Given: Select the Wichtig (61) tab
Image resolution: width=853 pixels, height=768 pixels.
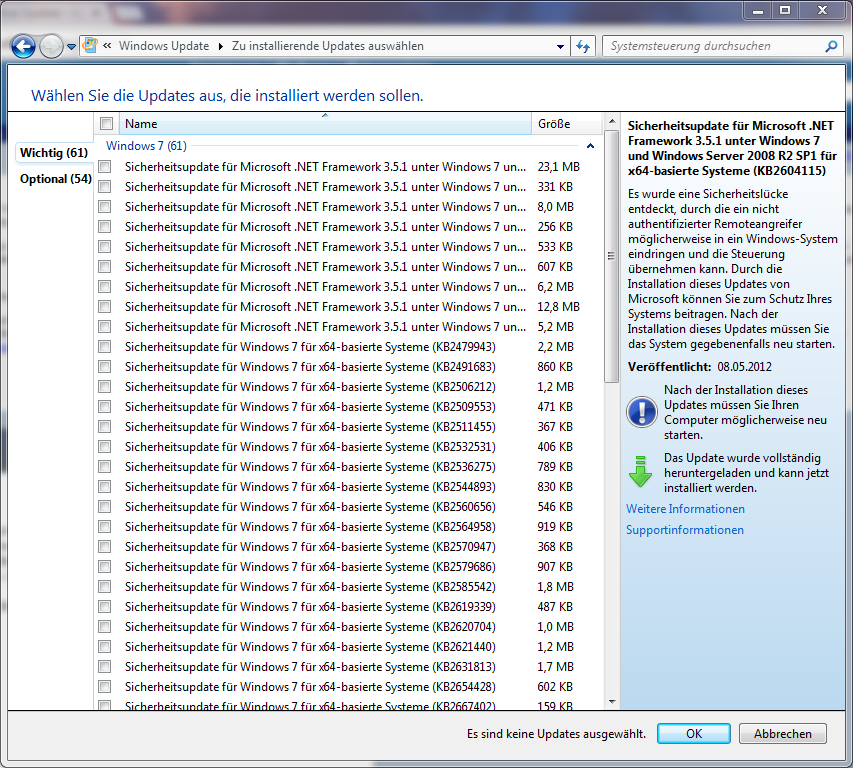Looking at the screenshot, I should [54, 153].
